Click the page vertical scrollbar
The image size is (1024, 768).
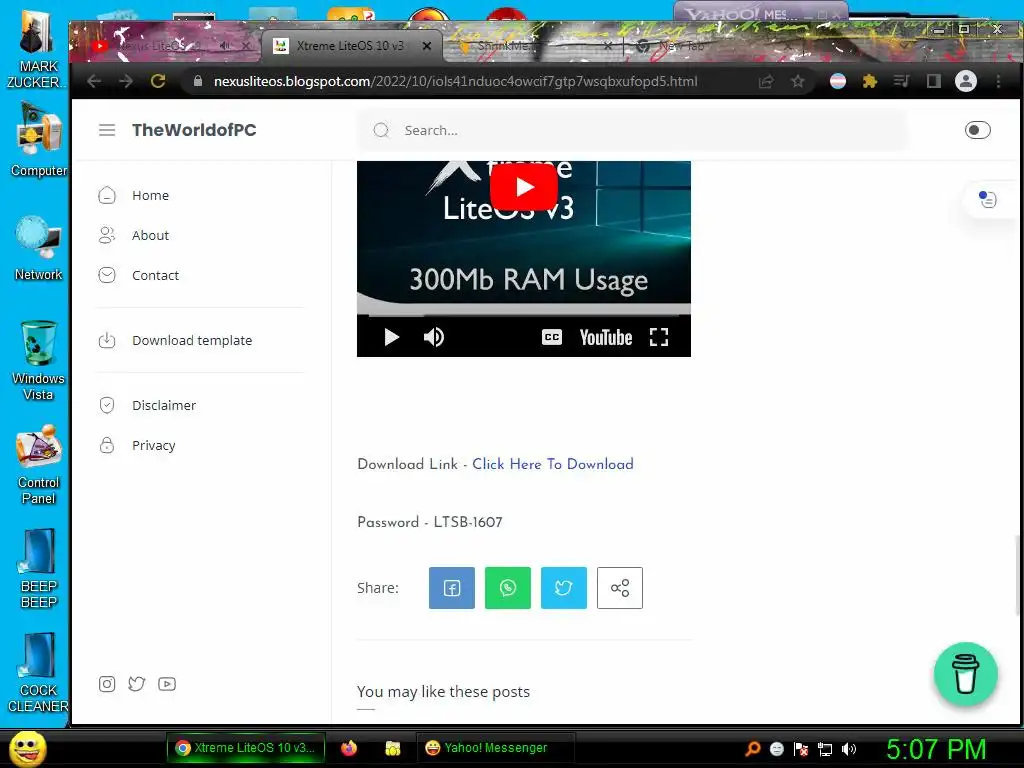(x=1018, y=575)
